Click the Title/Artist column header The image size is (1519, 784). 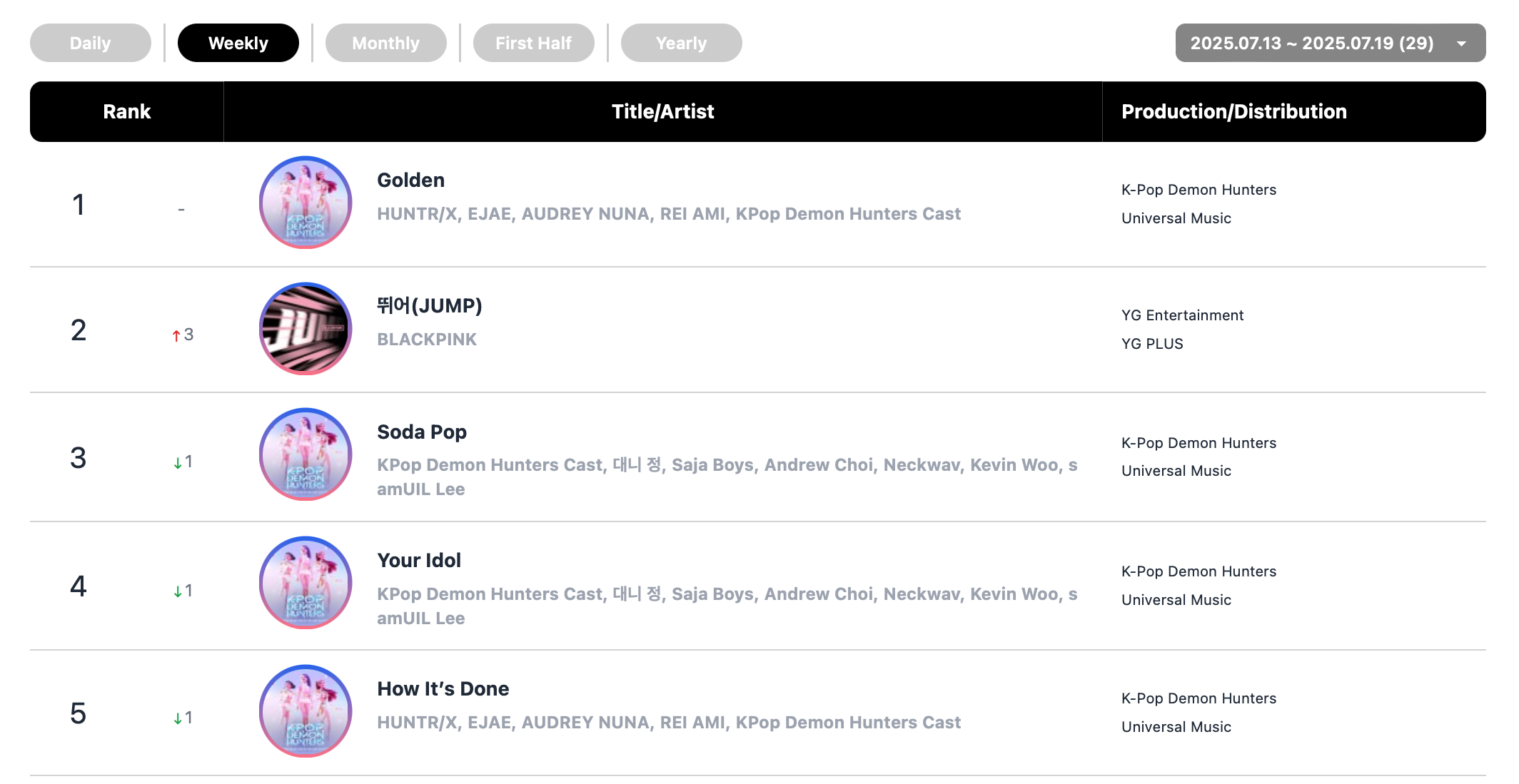tap(662, 112)
